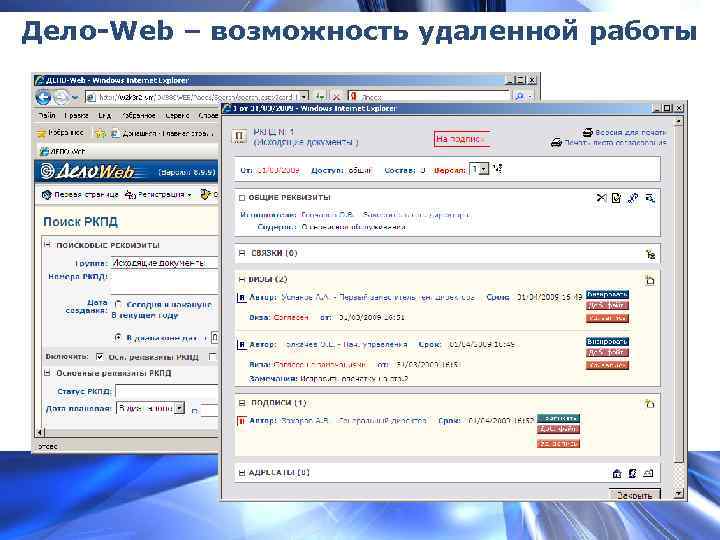The image size is (720, 540).
Task: Click the П document type icon near РКПД N 1
Action: click(239, 136)
